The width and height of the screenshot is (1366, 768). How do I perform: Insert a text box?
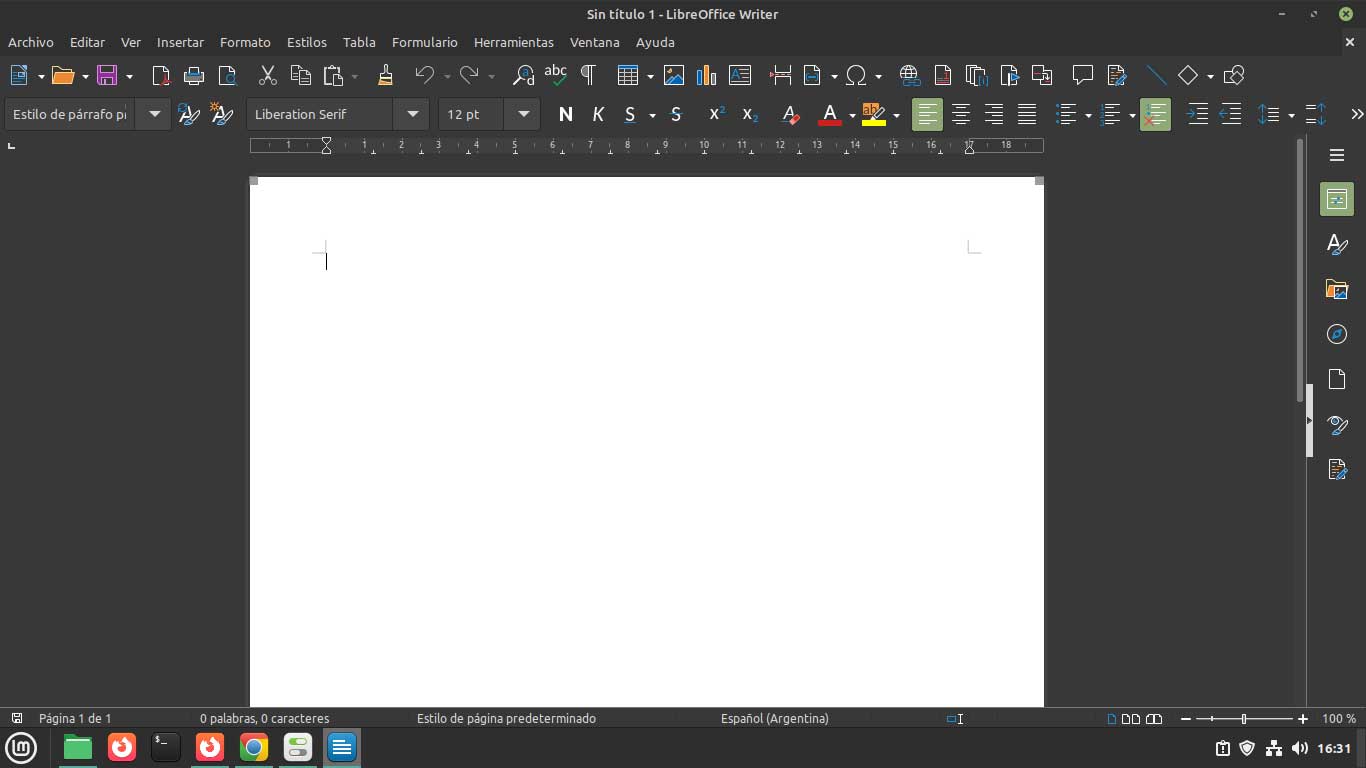(x=740, y=75)
